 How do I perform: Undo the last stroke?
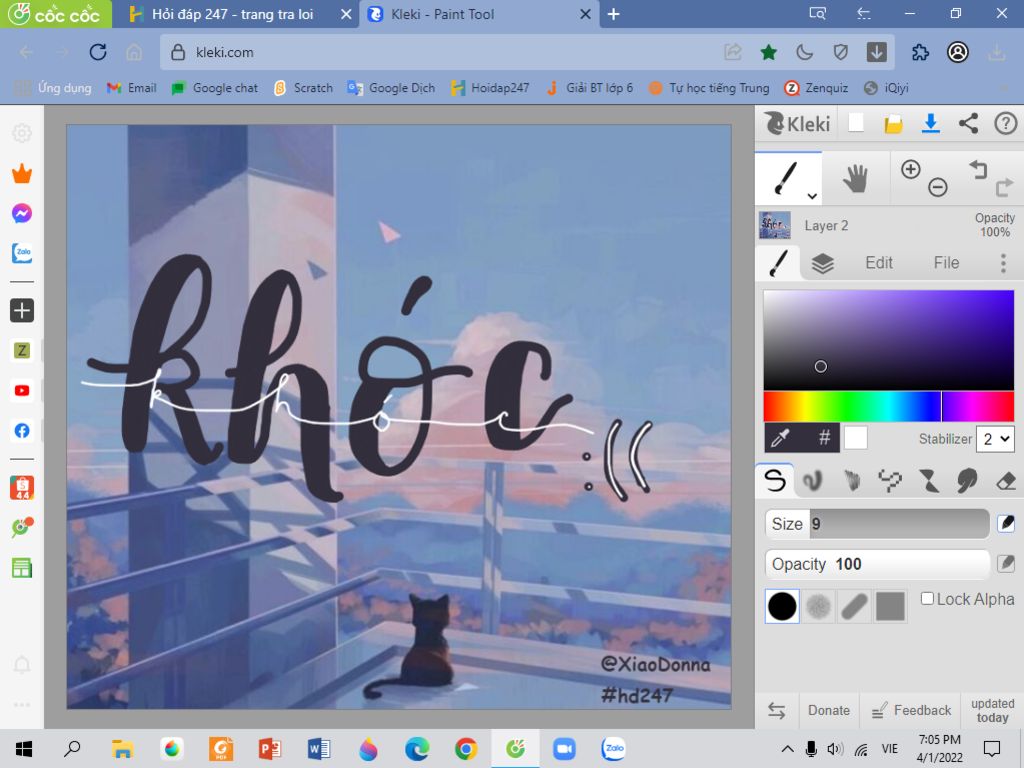point(978,169)
